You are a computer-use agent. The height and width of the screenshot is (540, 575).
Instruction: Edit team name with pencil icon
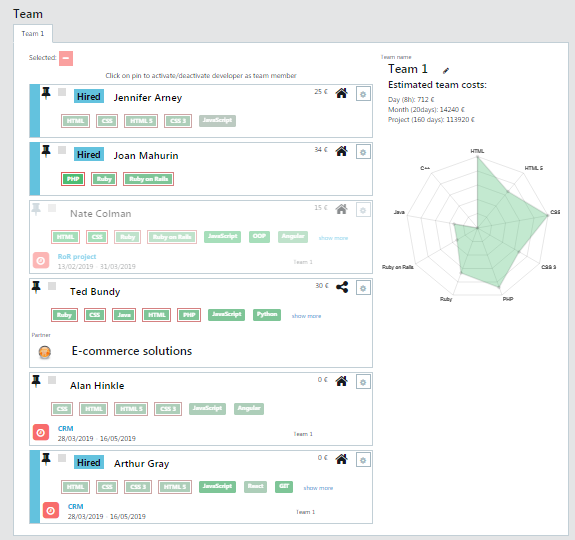click(446, 70)
